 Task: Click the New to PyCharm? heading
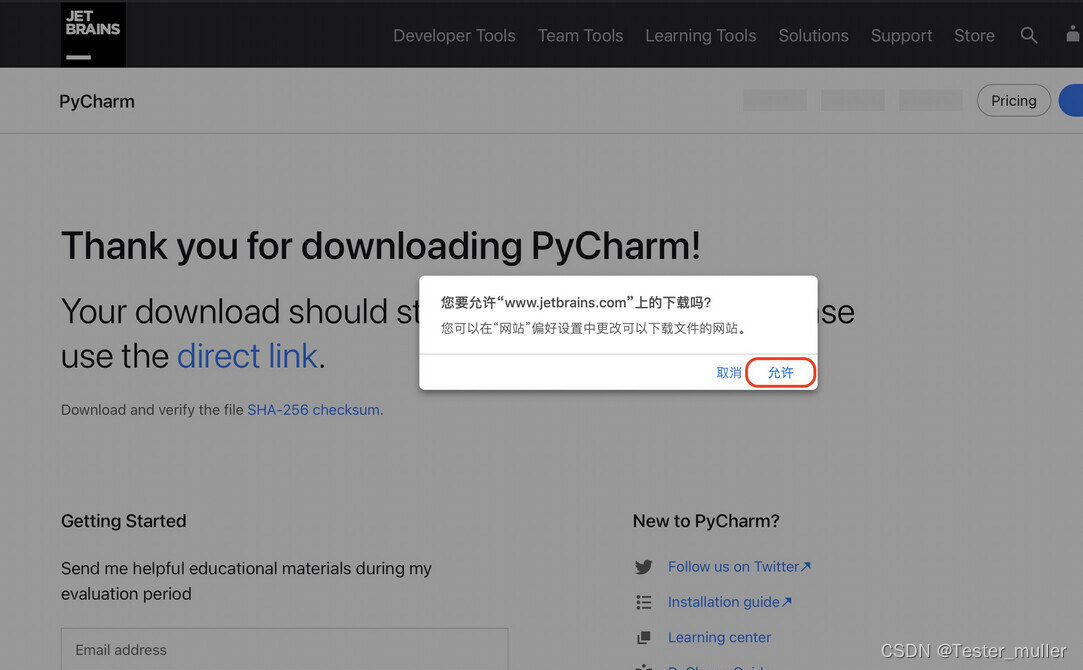[706, 521]
